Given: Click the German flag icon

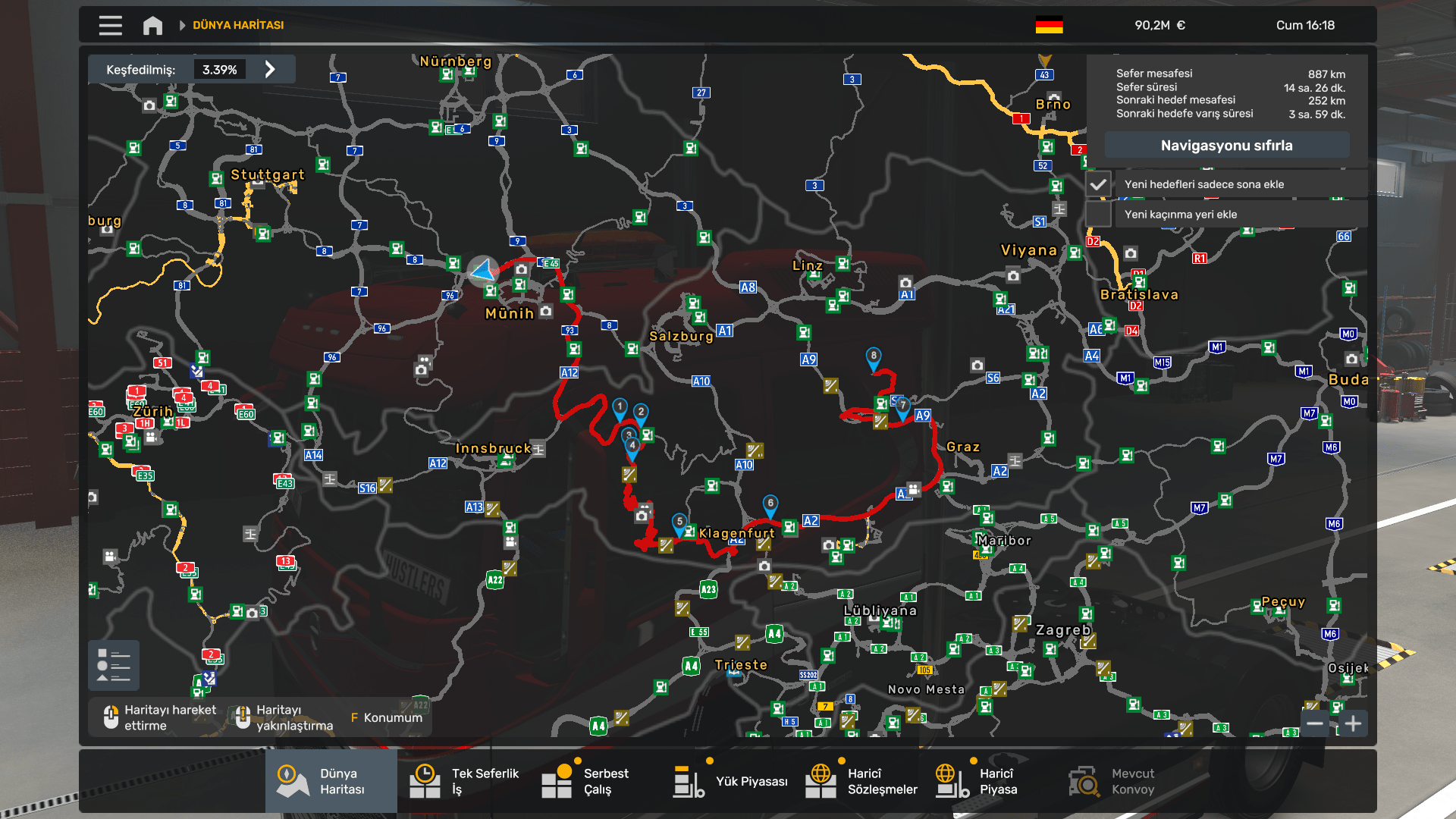Looking at the screenshot, I should (x=1049, y=25).
